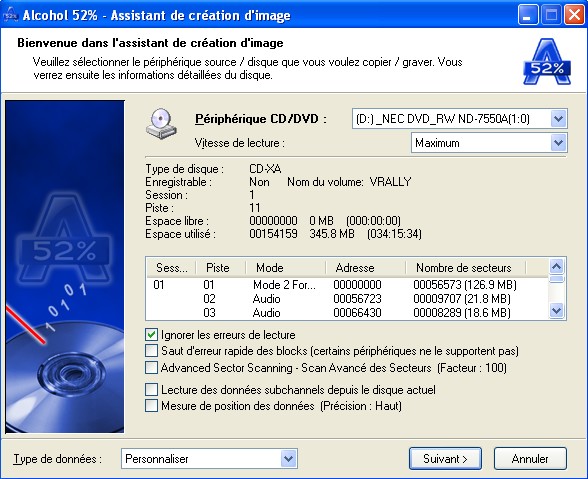
Task: Click the 'Piste' column header
Action: click(220, 268)
